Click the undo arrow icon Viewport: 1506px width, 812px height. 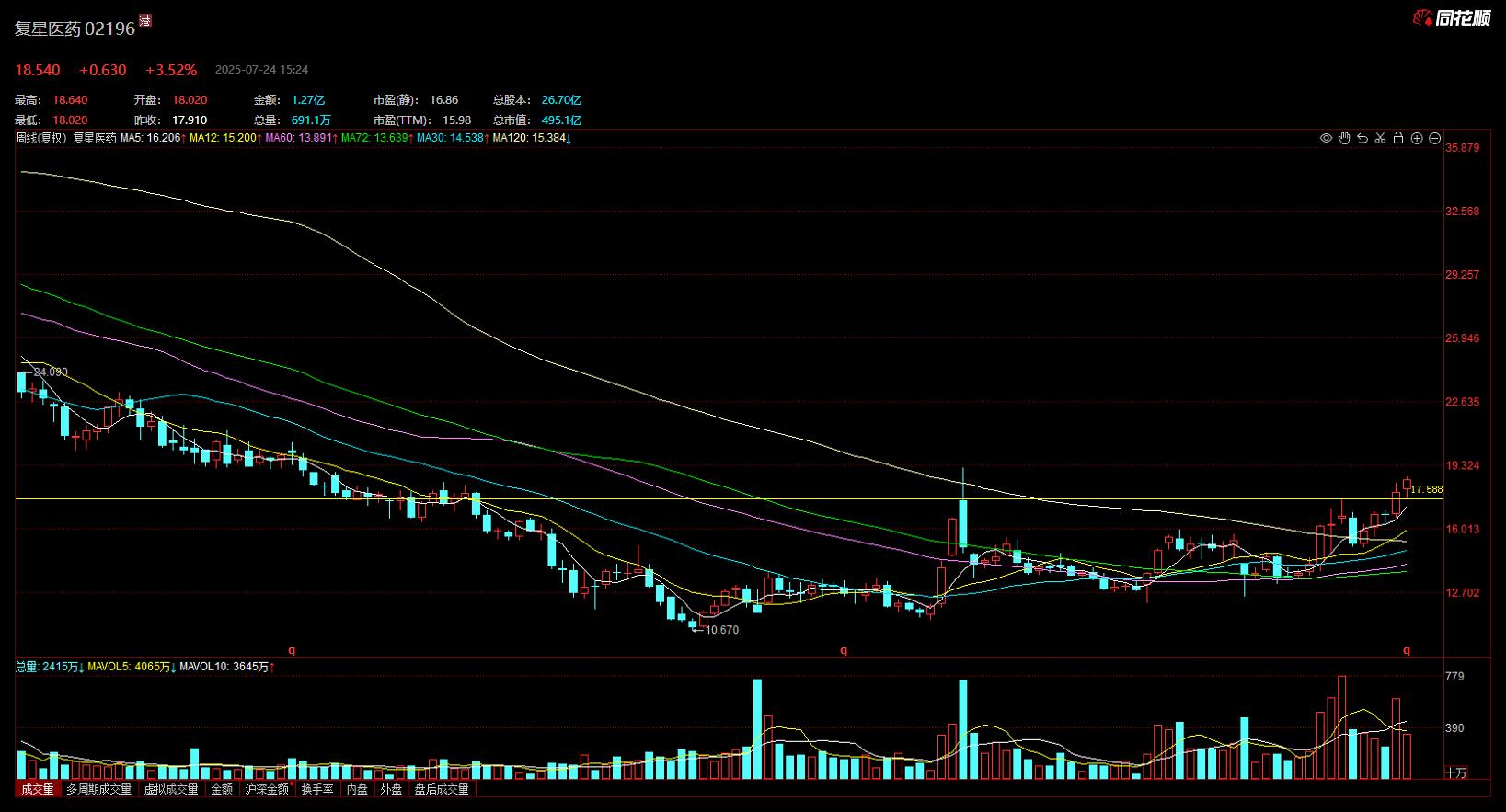tap(1362, 138)
